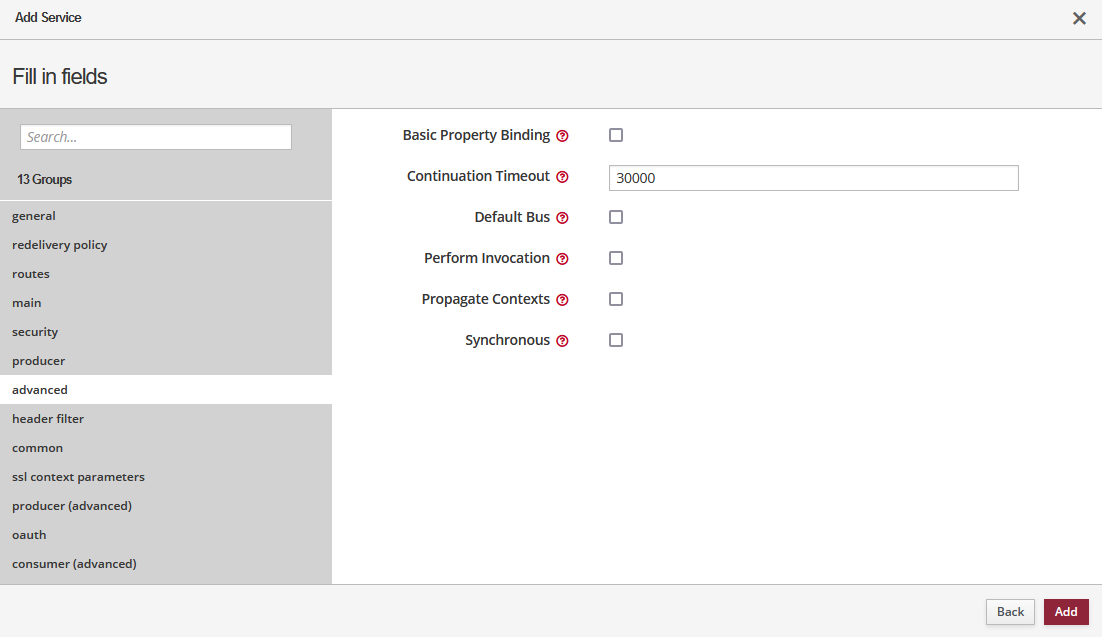Viewport: 1102px width, 637px height.
Task: Open the redelivery policy group
Action: click(60, 245)
